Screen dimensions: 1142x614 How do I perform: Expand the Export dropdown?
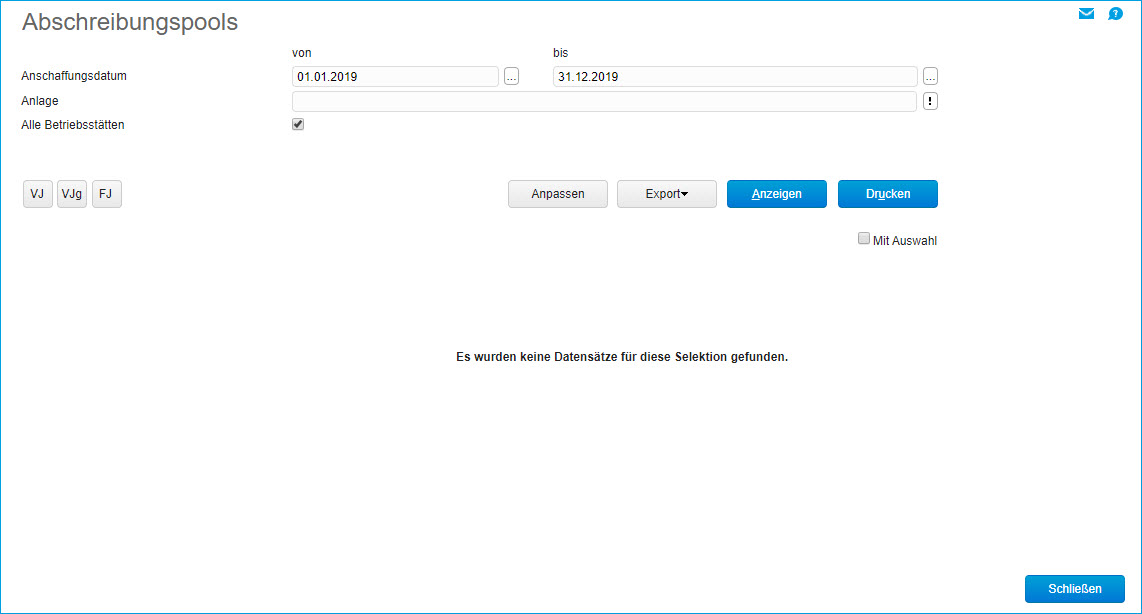(x=667, y=194)
